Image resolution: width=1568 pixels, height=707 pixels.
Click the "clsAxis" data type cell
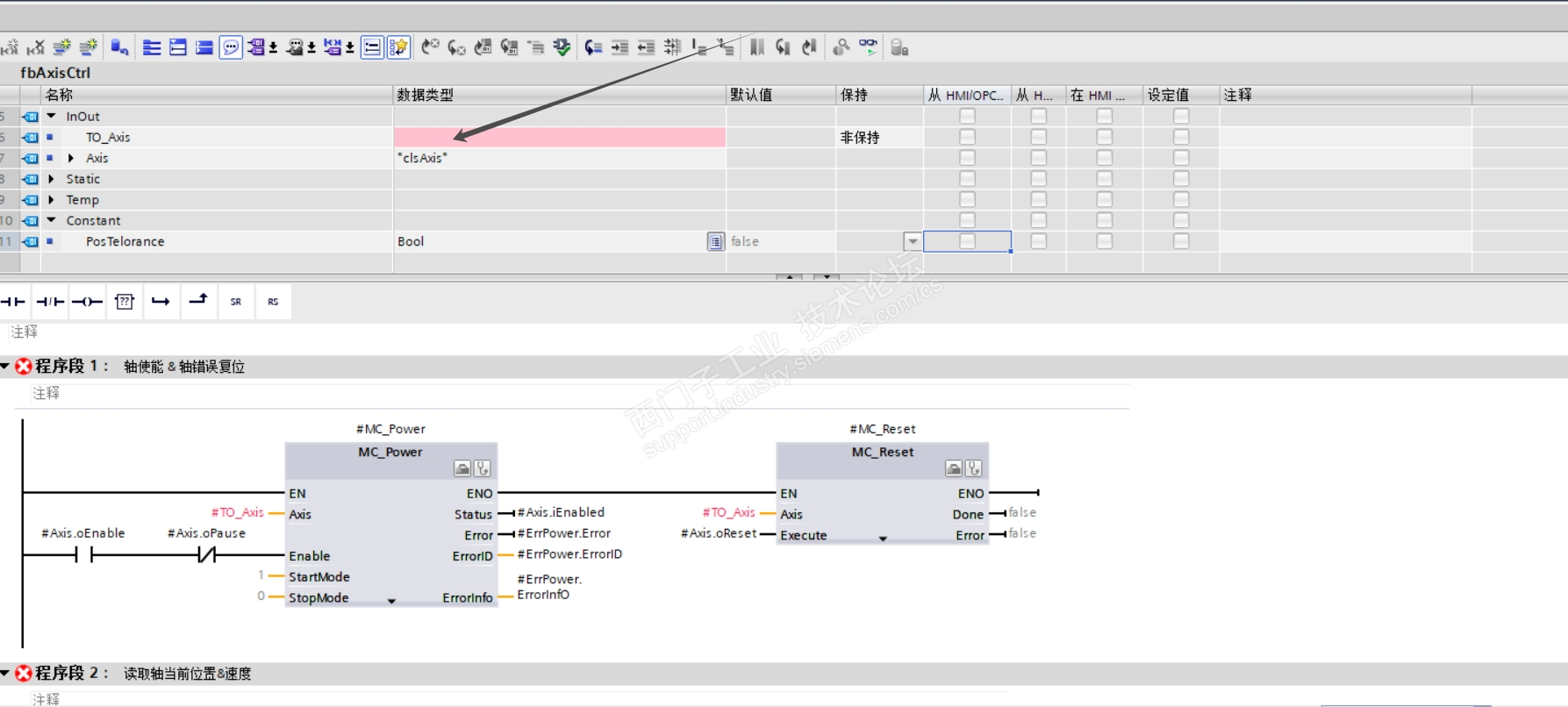[x=560, y=158]
